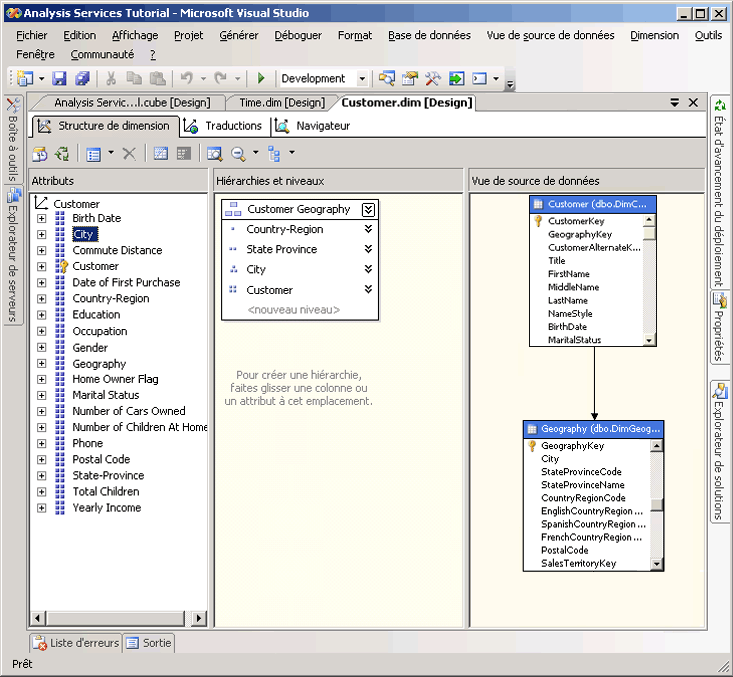Open the Dimension menu
This screenshot has width=733, height=677.
[x=654, y=36]
